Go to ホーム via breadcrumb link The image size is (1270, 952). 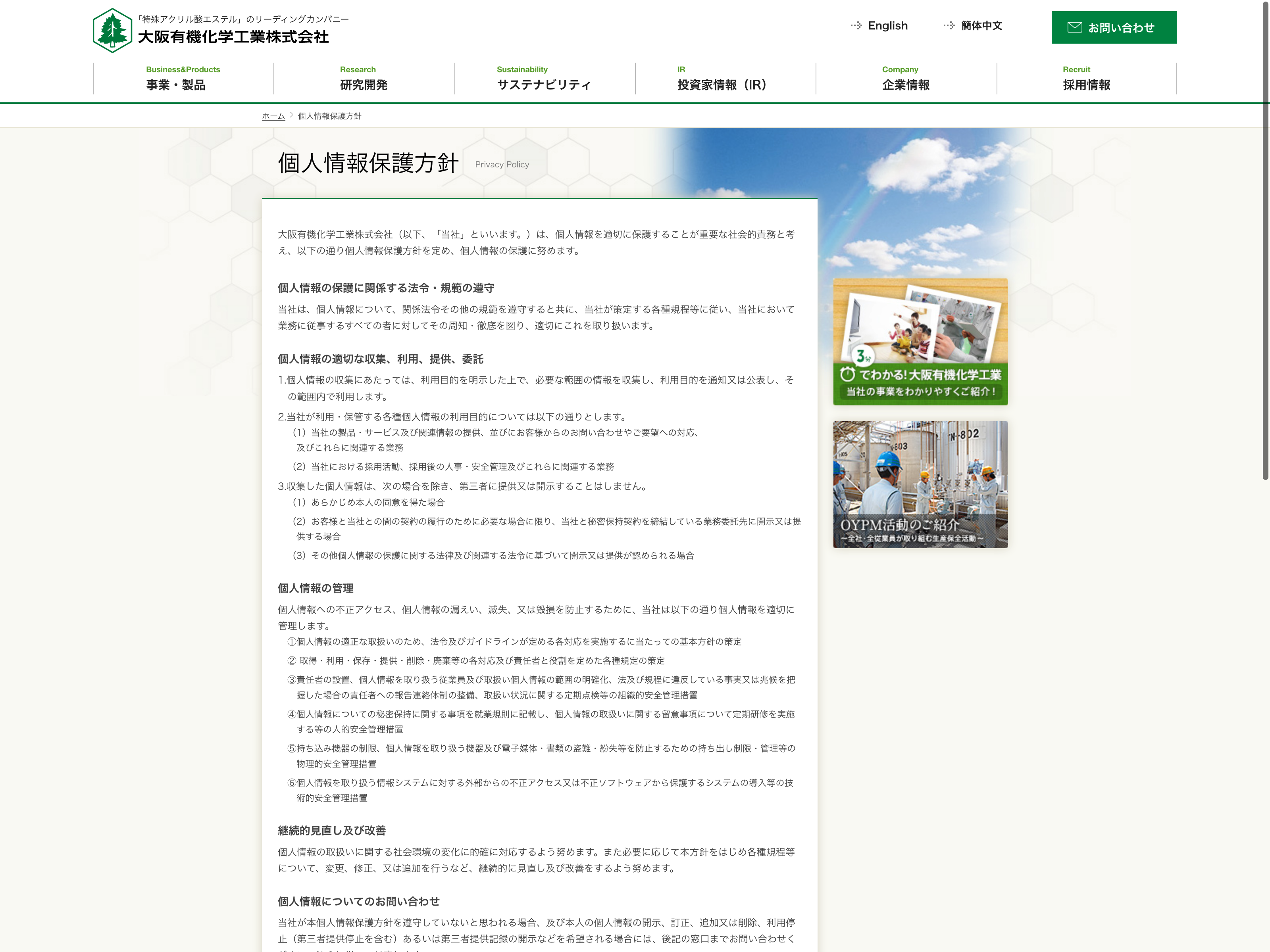[x=273, y=116]
